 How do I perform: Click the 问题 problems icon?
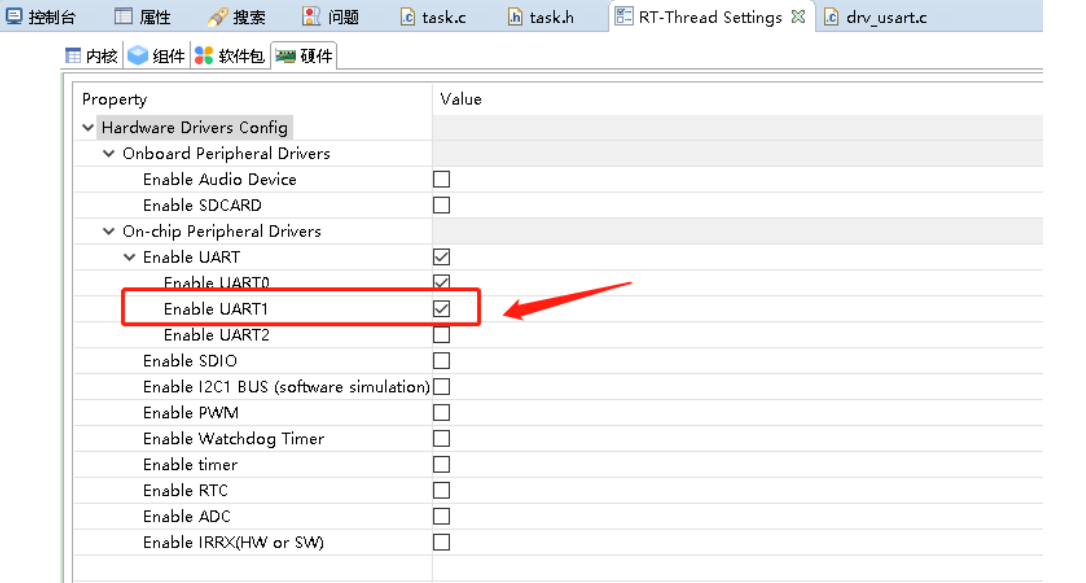(x=312, y=16)
